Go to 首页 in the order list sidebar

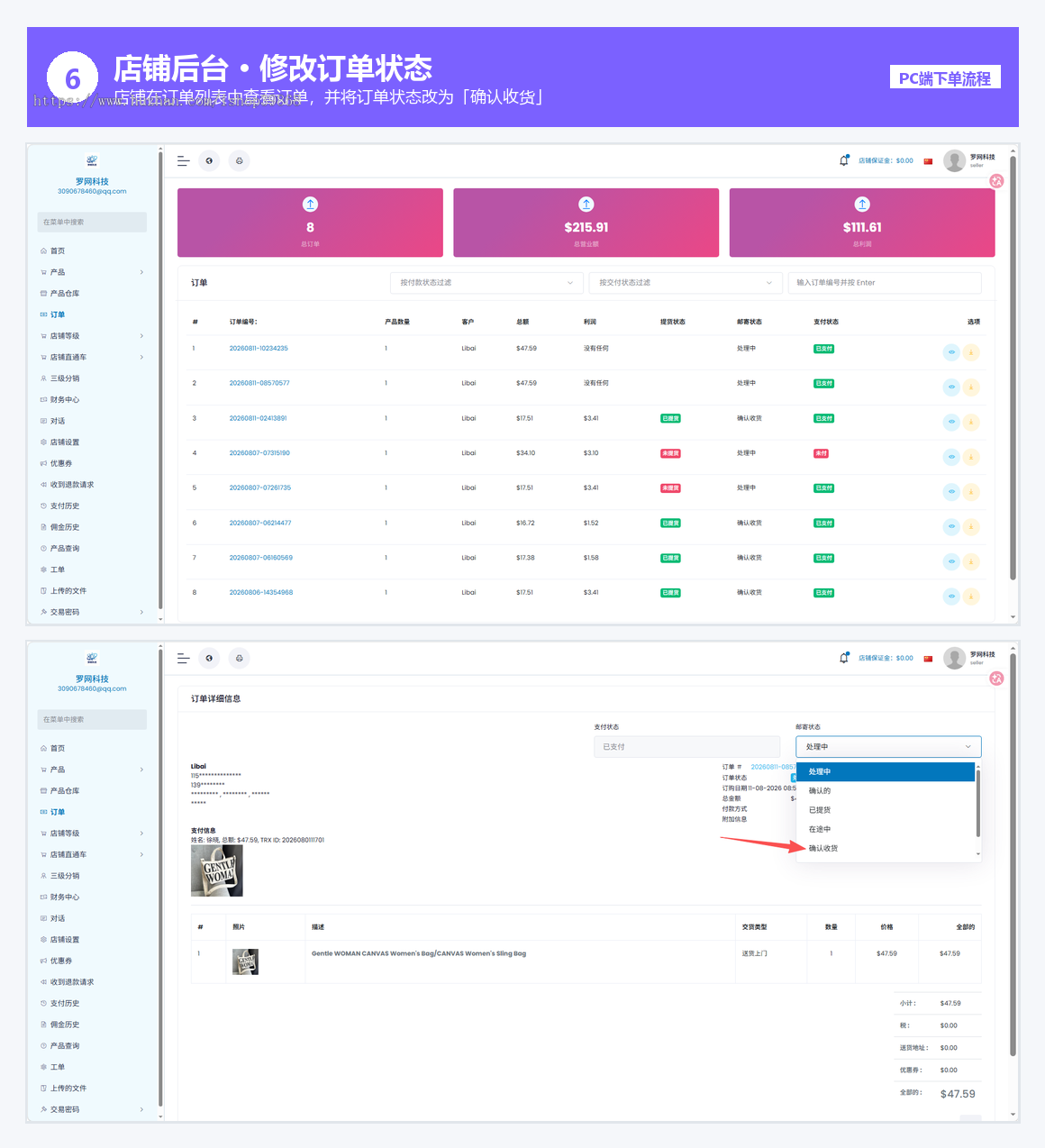(x=57, y=251)
